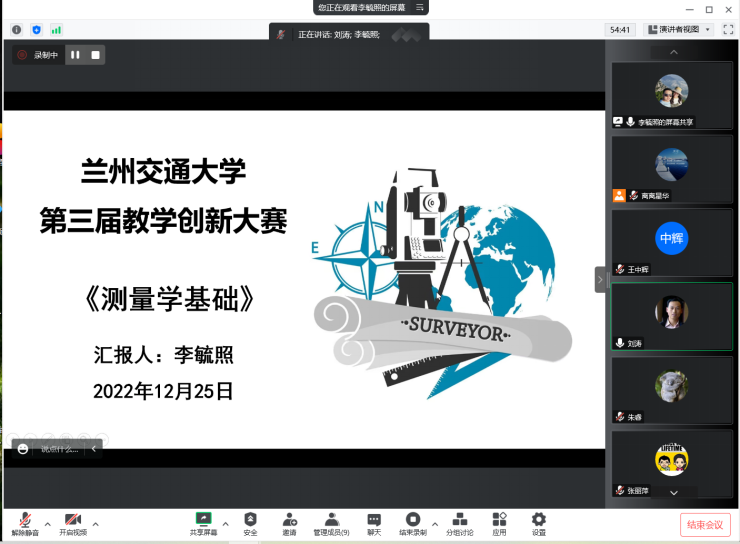Image resolution: width=740 pixels, height=544 pixels.
Task: Expand audio options arrow next to 解除静音
Action: (47, 523)
